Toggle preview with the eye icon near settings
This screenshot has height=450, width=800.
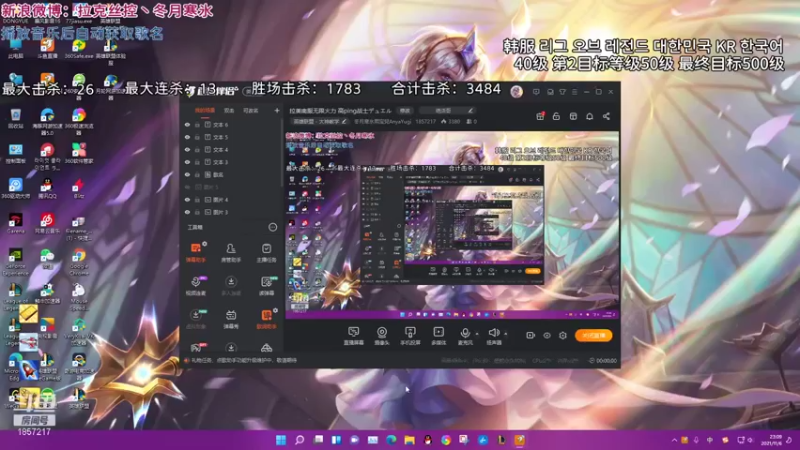pyautogui.click(x=546, y=336)
